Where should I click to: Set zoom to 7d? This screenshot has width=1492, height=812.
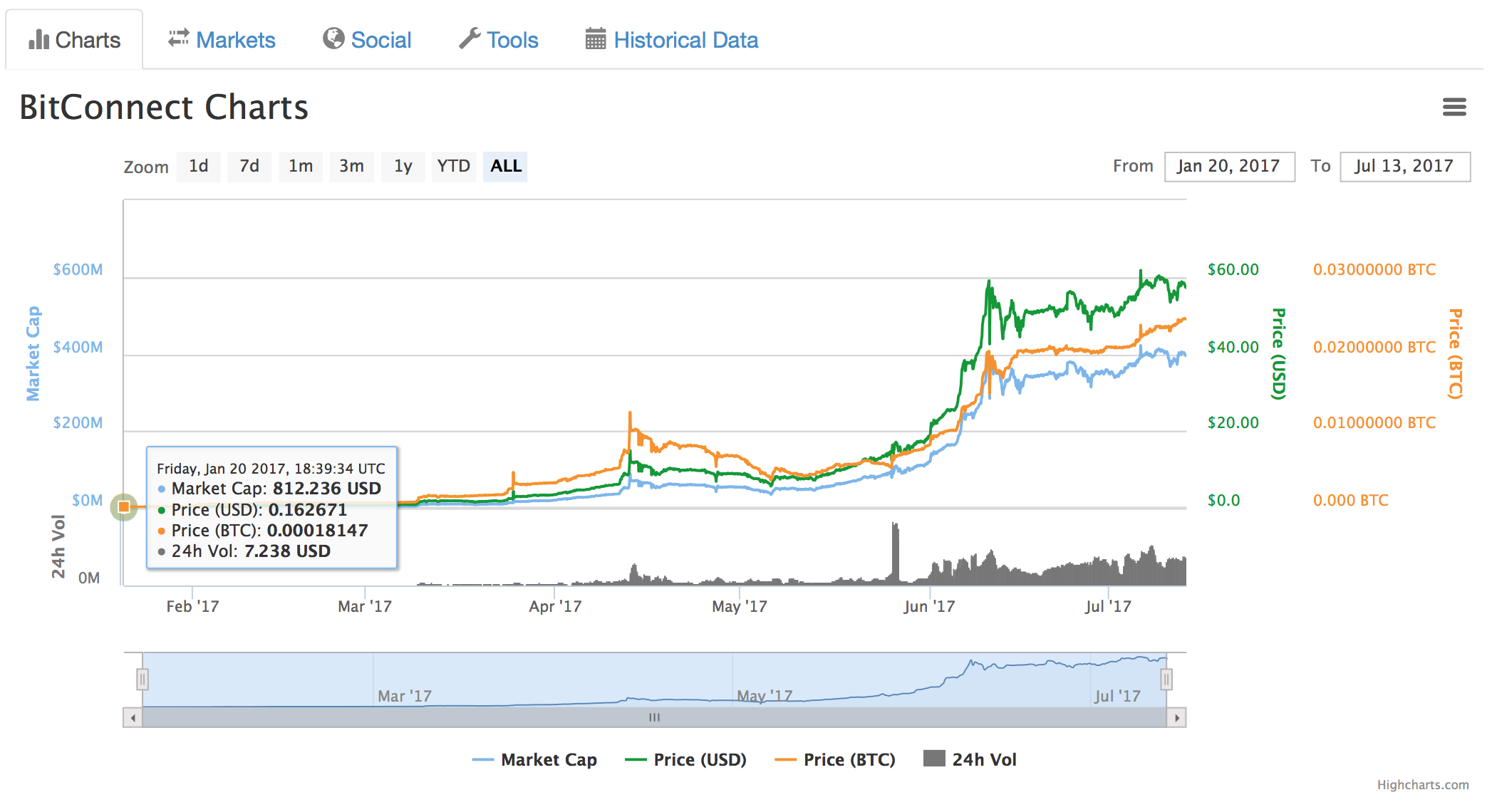(x=249, y=167)
